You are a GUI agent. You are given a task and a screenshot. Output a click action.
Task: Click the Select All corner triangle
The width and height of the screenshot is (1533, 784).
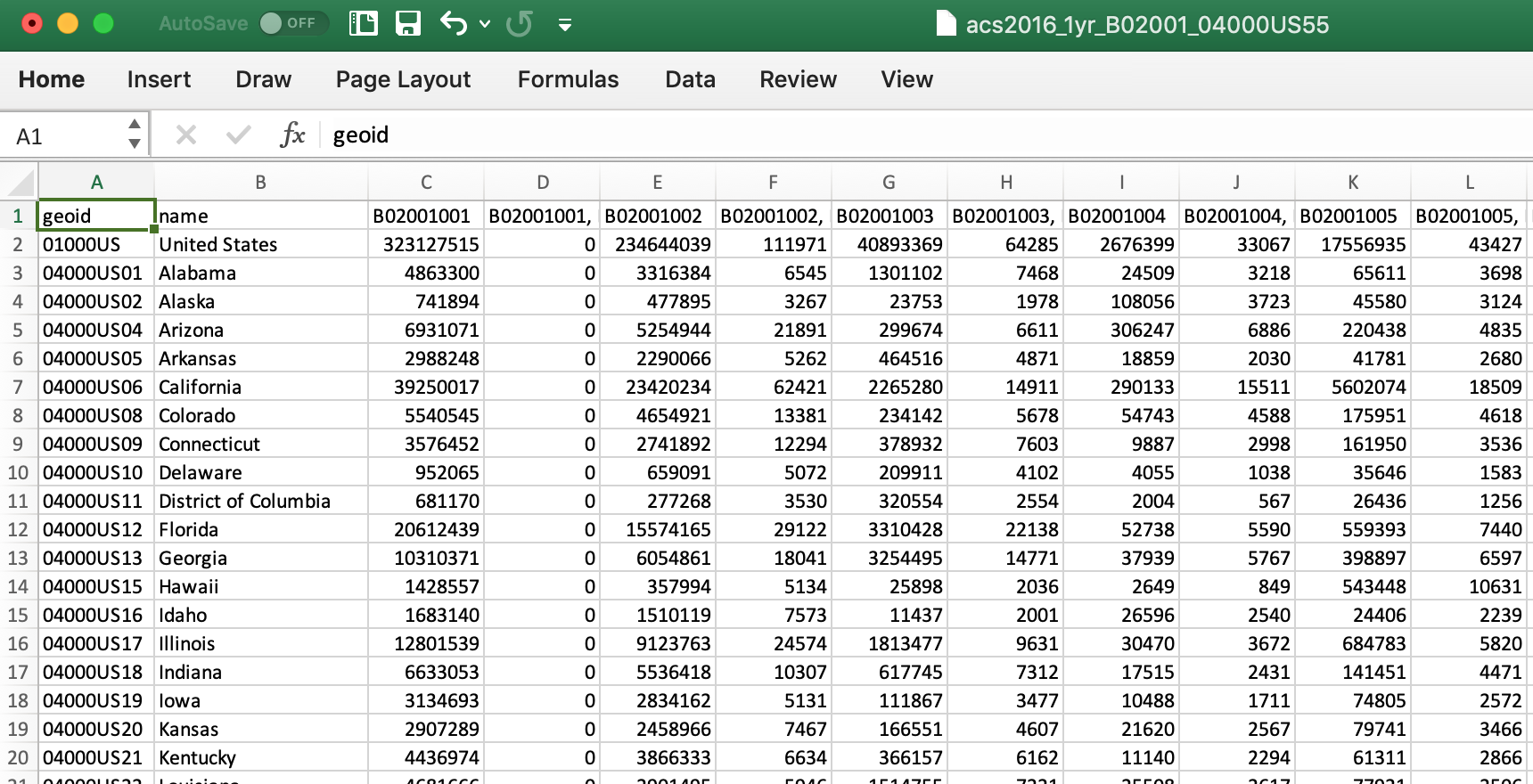pos(20,183)
